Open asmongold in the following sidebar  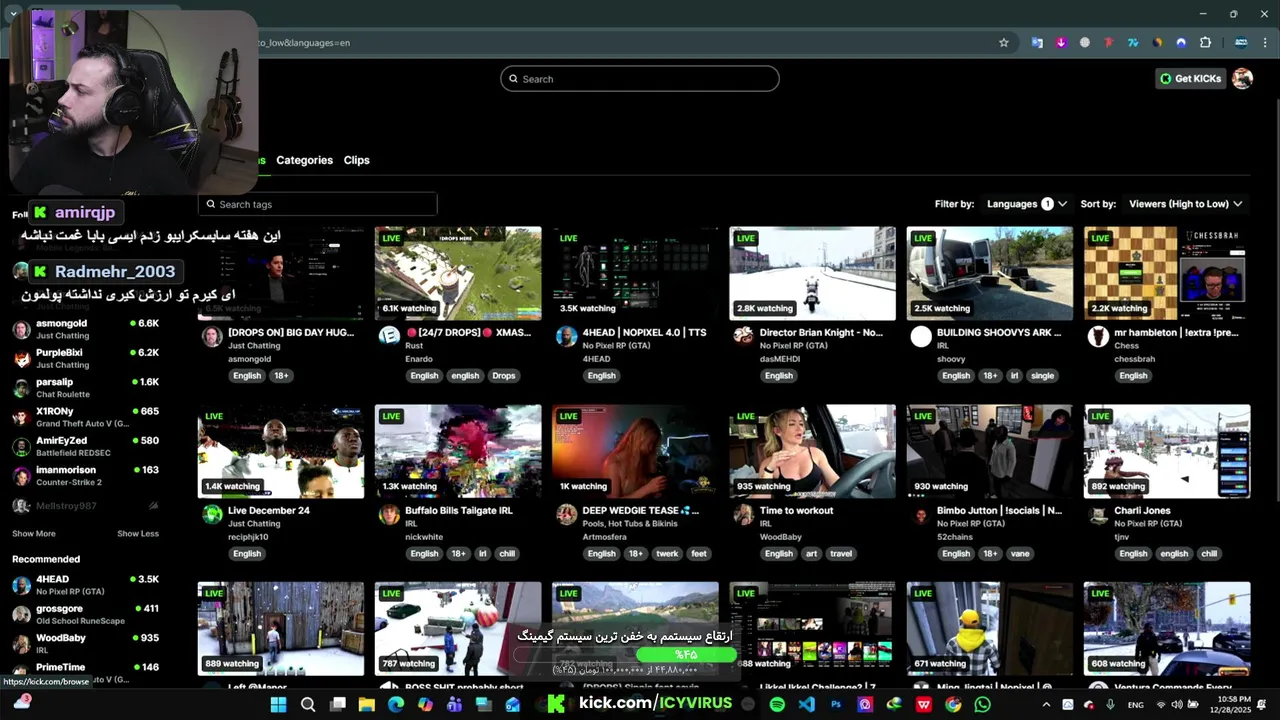(86, 329)
